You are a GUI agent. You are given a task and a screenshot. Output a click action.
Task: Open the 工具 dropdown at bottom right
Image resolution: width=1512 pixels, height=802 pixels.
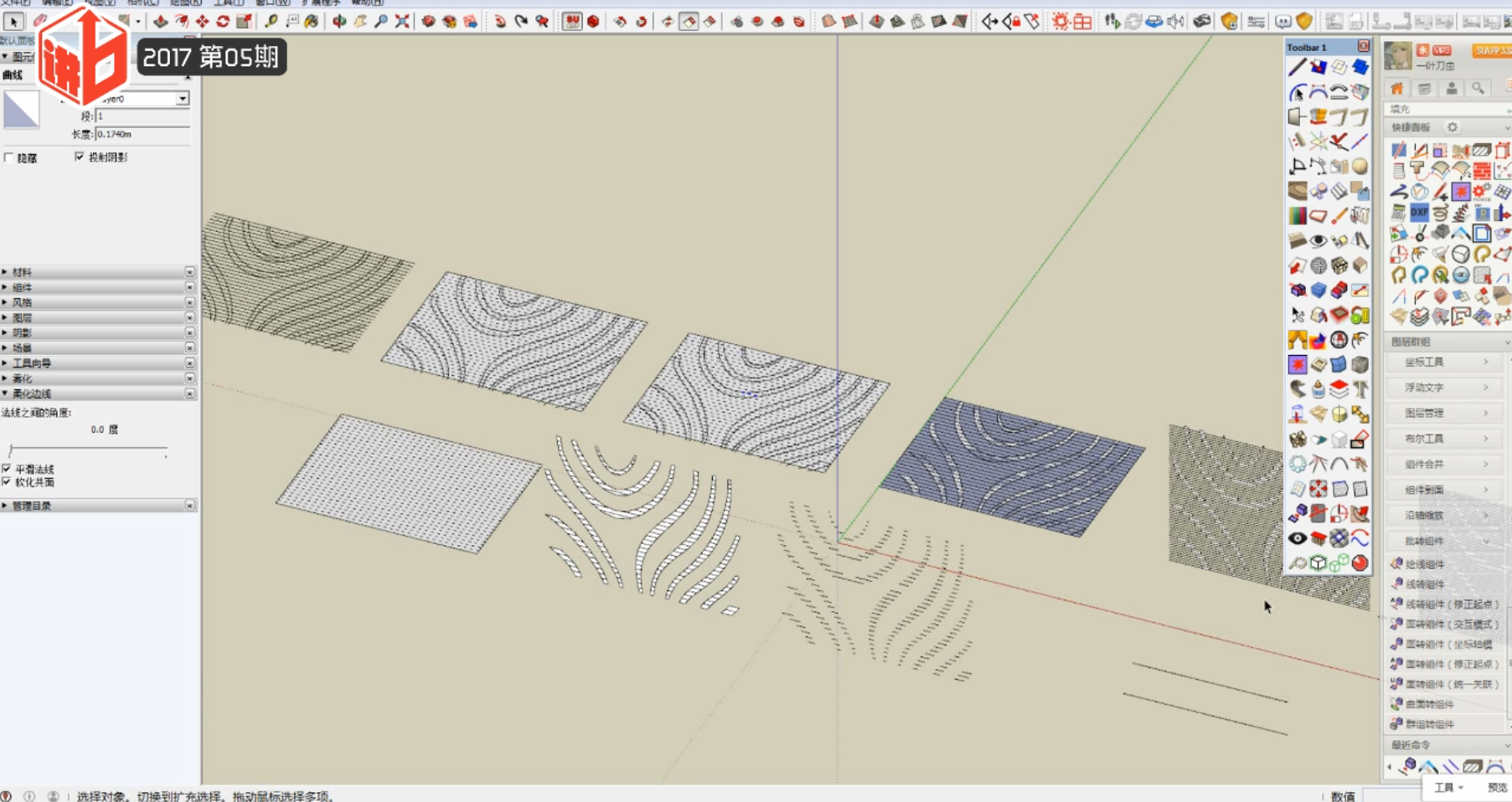click(1448, 788)
